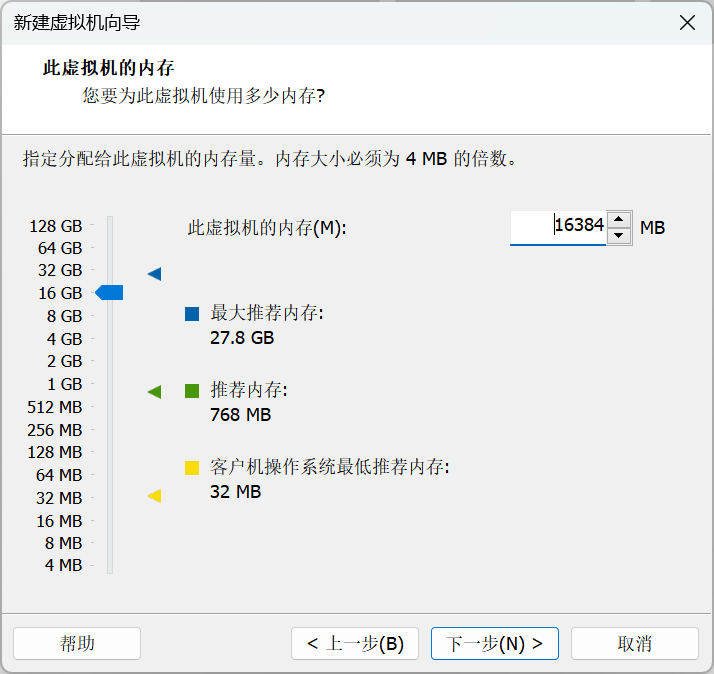Click the 8 GB scale label
The height and width of the screenshot is (674, 714).
tap(64, 316)
